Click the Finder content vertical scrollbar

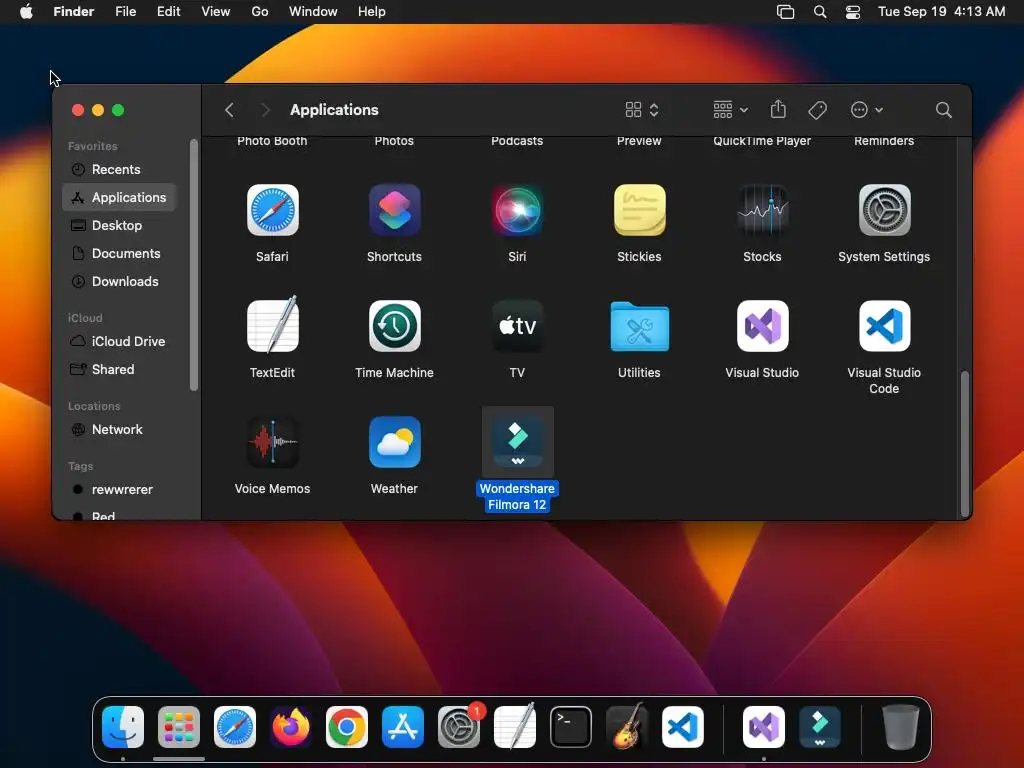pos(965,444)
